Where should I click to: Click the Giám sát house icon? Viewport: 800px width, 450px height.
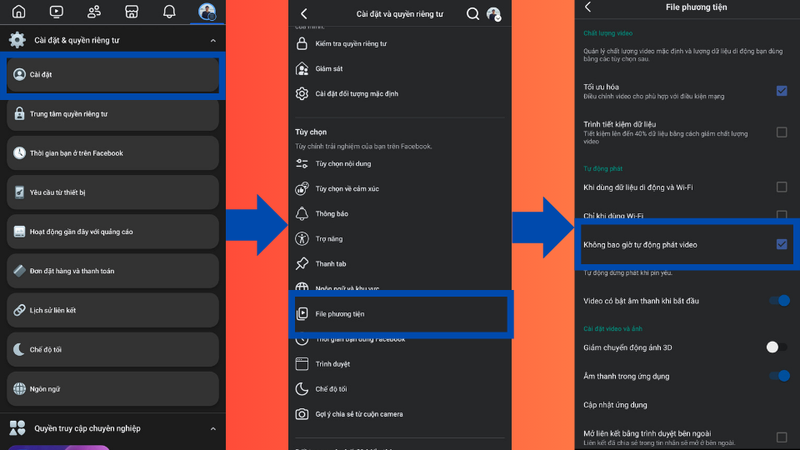pyautogui.click(x=302, y=68)
